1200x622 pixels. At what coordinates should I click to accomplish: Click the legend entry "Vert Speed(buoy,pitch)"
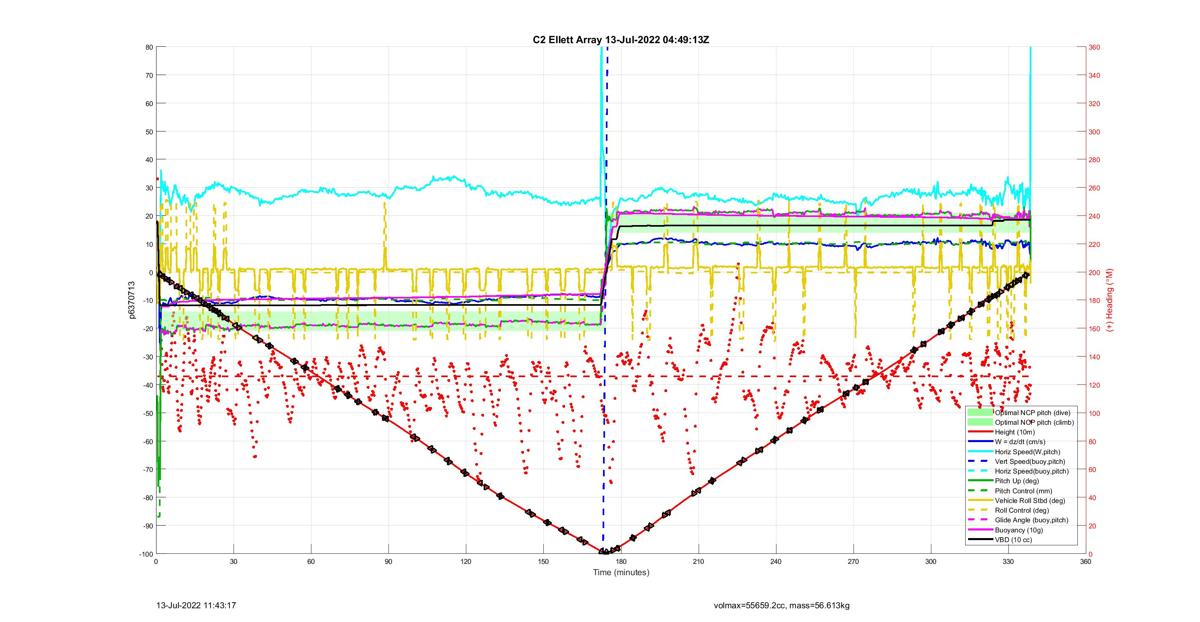click(1029, 460)
